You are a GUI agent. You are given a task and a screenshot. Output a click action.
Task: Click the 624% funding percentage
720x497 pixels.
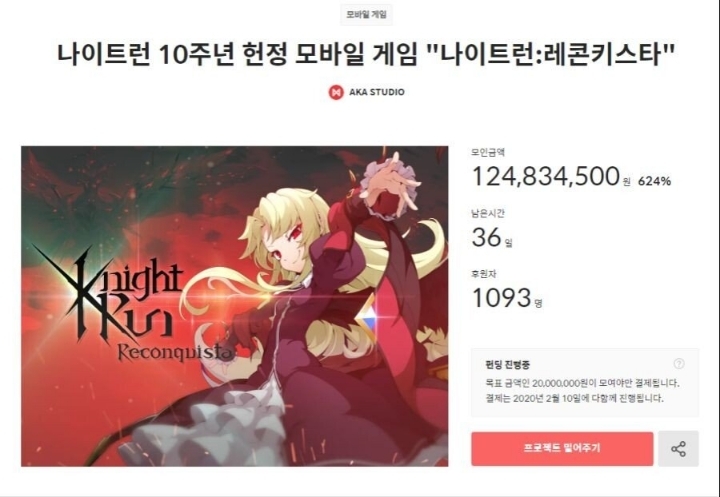click(x=654, y=181)
